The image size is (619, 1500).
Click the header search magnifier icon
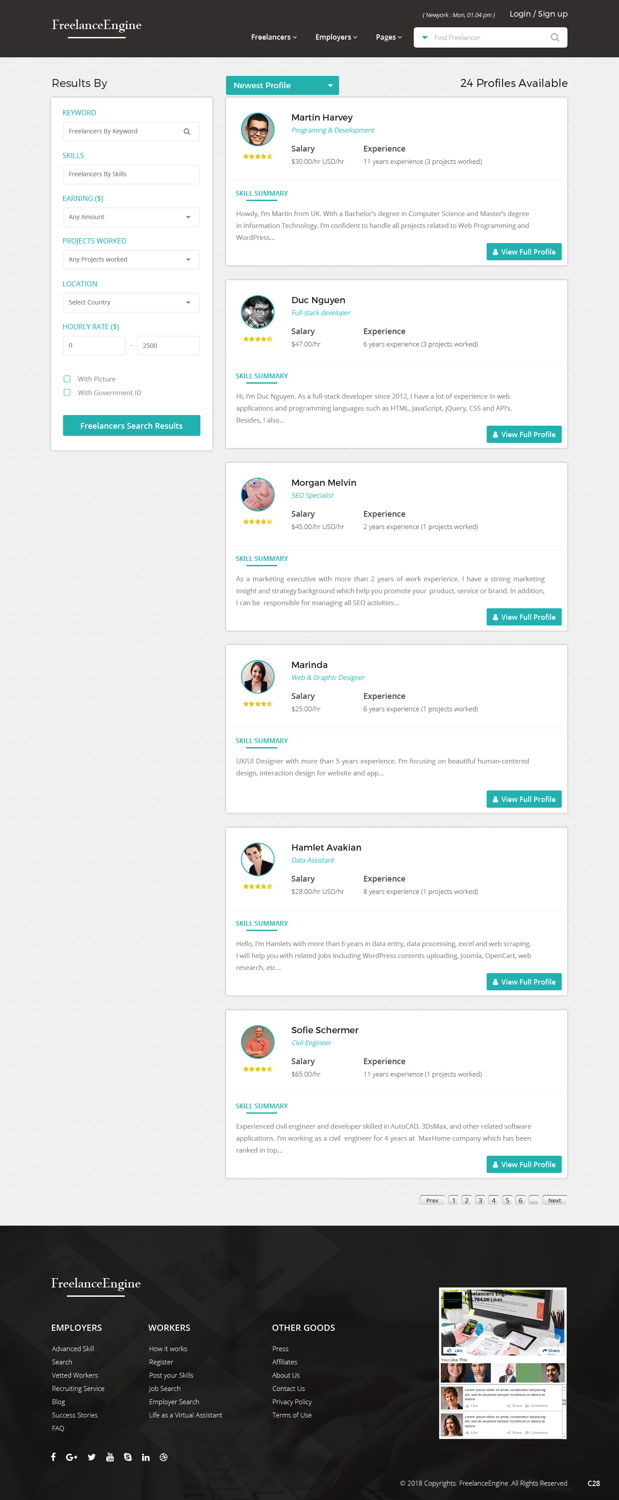555,38
